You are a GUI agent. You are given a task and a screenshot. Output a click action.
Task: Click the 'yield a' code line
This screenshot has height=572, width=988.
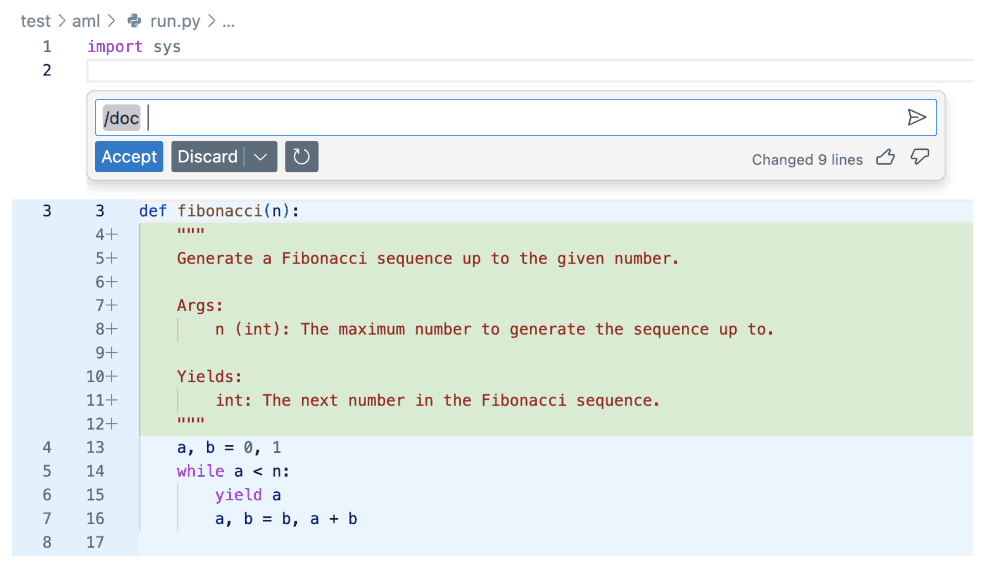[x=248, y=495]
